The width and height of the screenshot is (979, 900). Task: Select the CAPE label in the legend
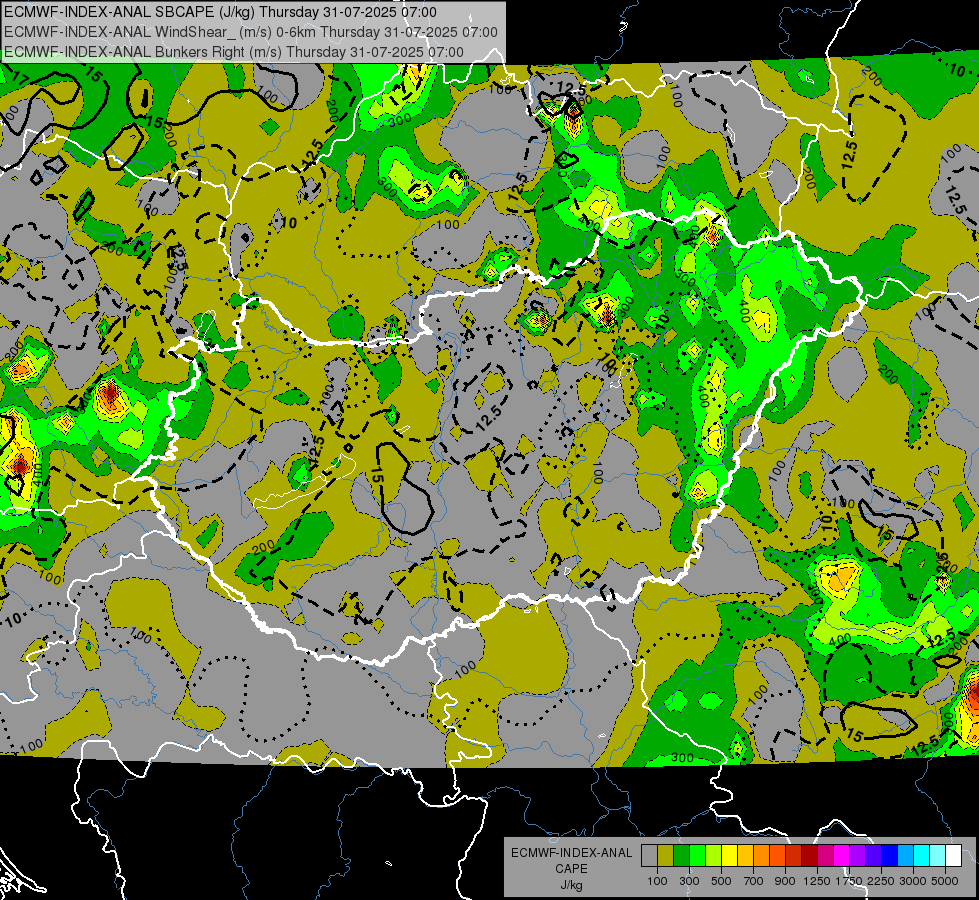click(571, 869)
